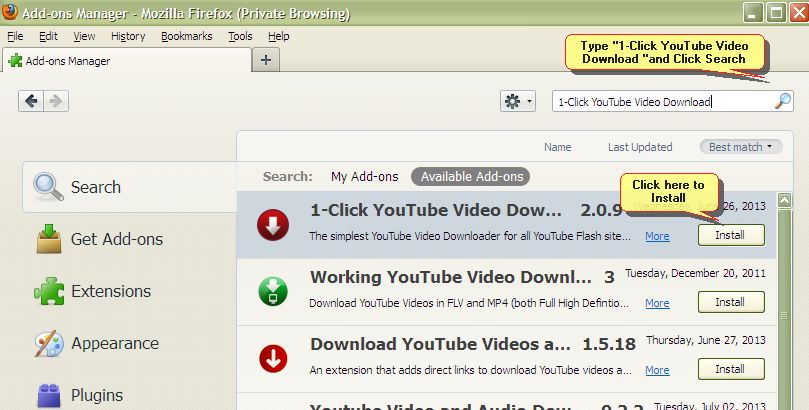Select the Search category in sidebar

coord(130,187)
